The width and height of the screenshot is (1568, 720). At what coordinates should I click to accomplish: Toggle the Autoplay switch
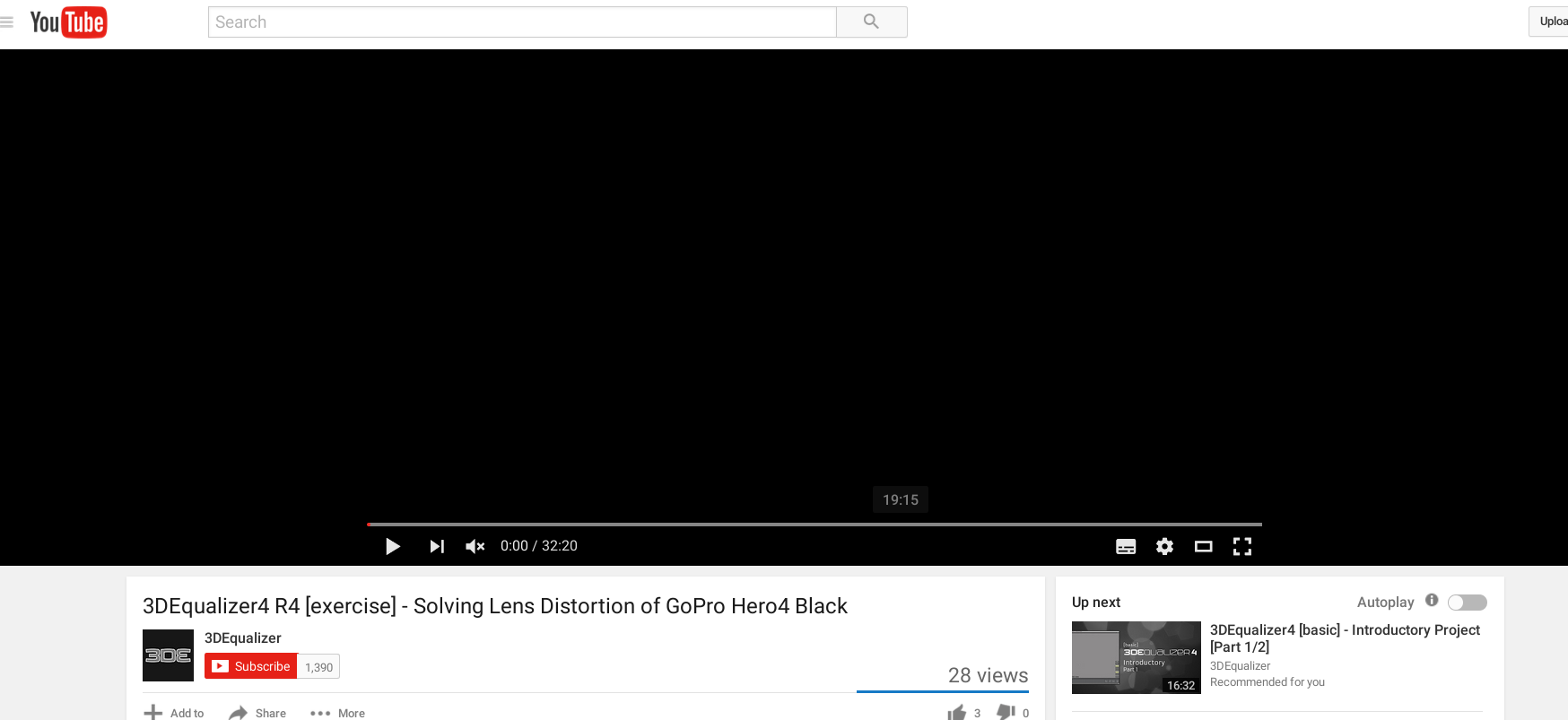pos(1468,603)
